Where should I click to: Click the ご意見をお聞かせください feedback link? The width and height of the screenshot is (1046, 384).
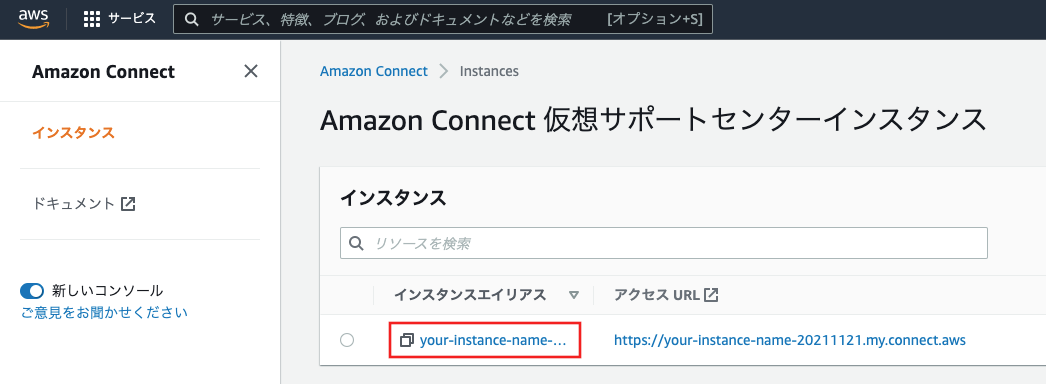pyautogui.click(x=104, y=313)
